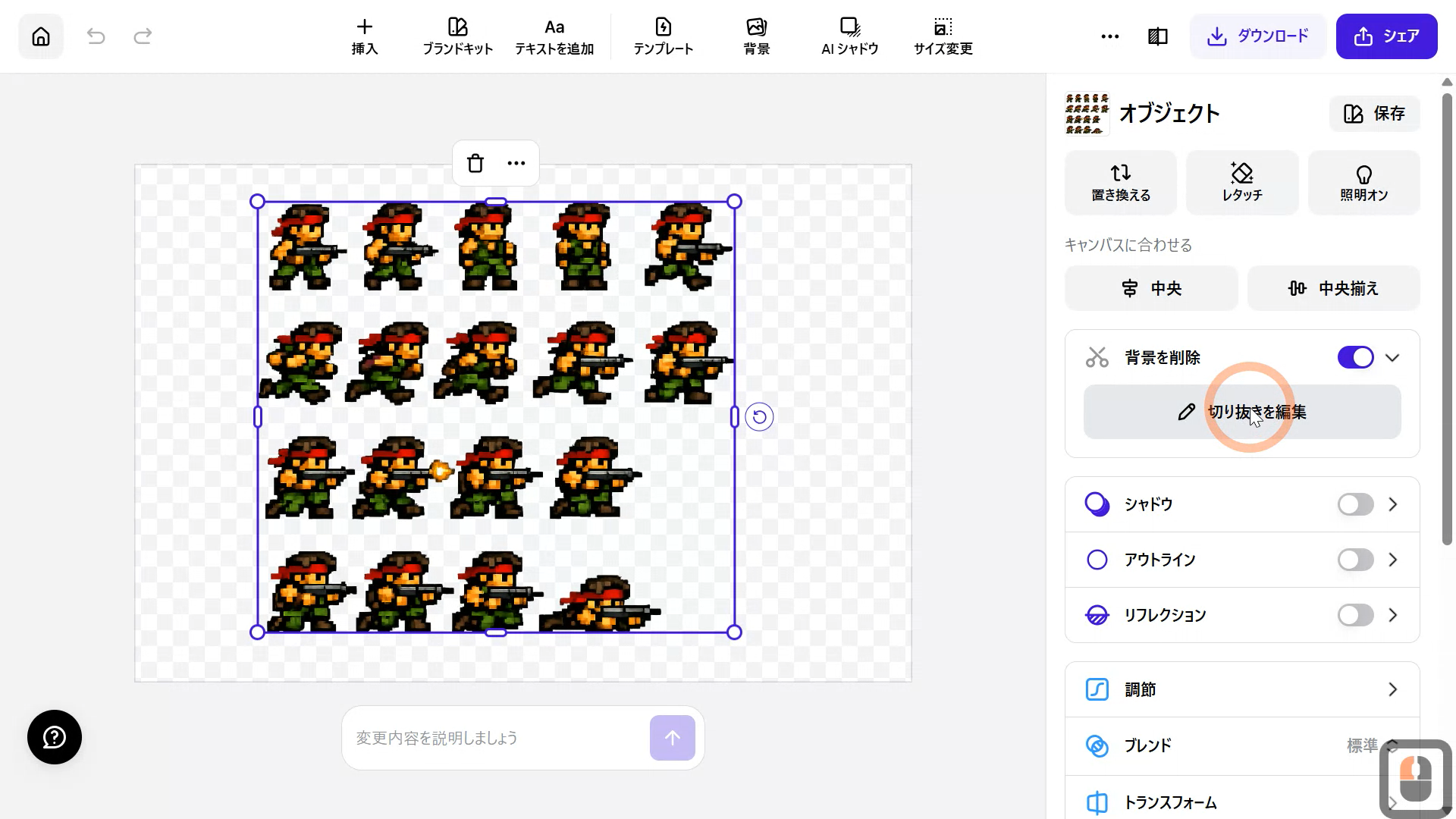
Task: Enable the リフレクション toggle
Action: pyautogui.click(x=1356, y=615)
